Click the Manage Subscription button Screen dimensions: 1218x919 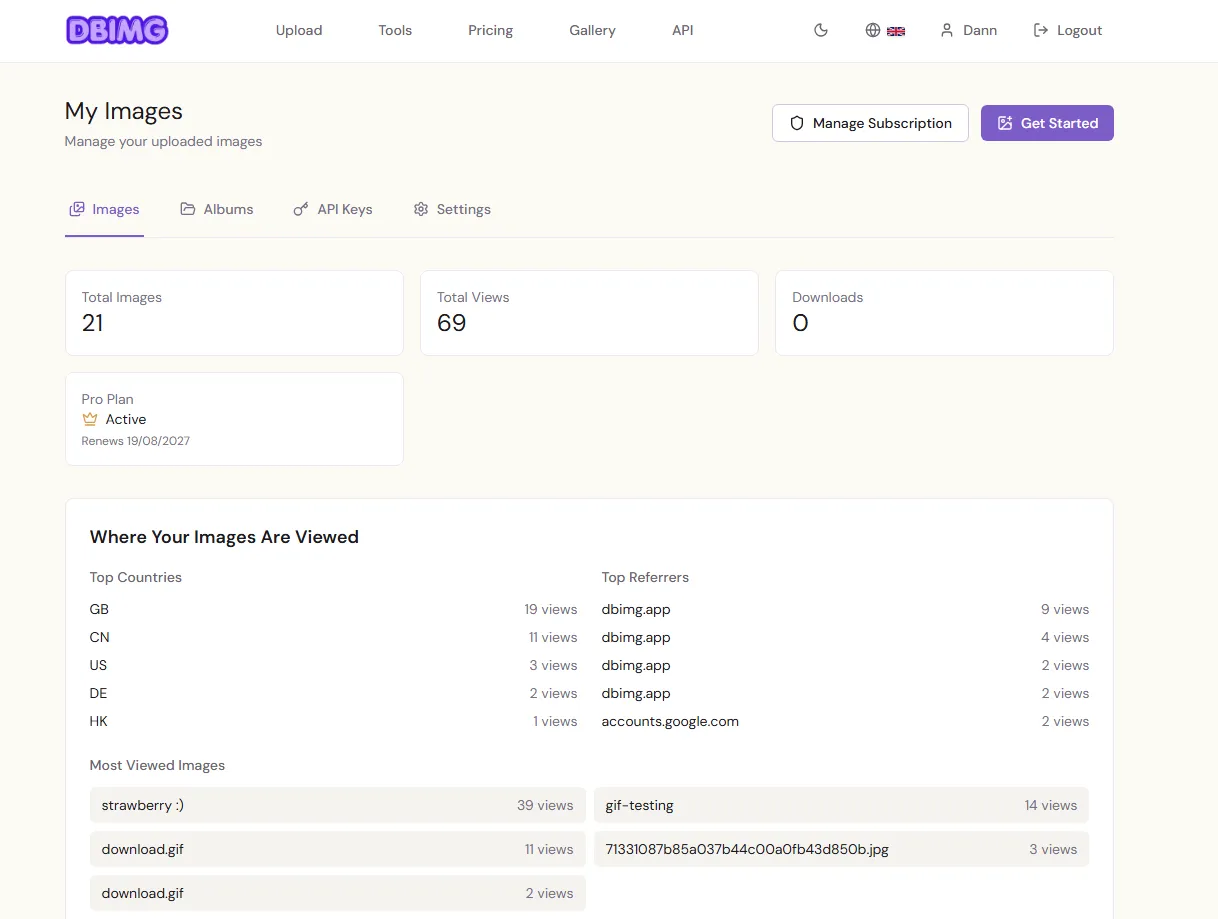pyautogui.click(x=870, y=123)
